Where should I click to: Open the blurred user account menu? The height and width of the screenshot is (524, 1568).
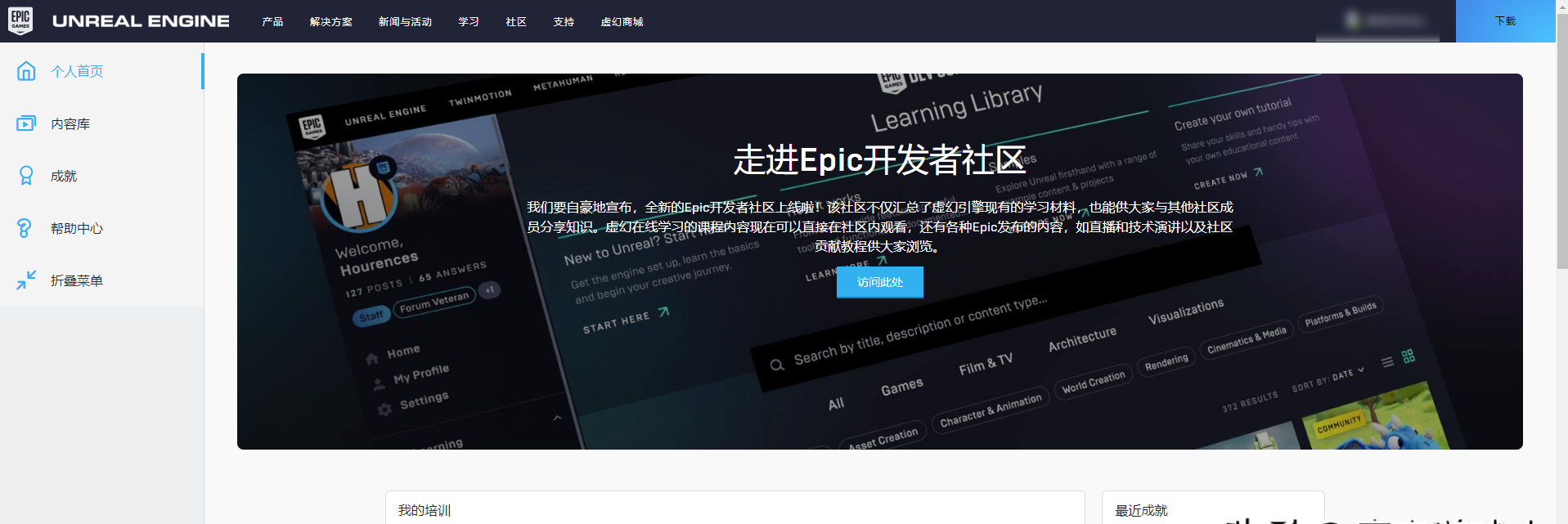tap(1378, 21)
